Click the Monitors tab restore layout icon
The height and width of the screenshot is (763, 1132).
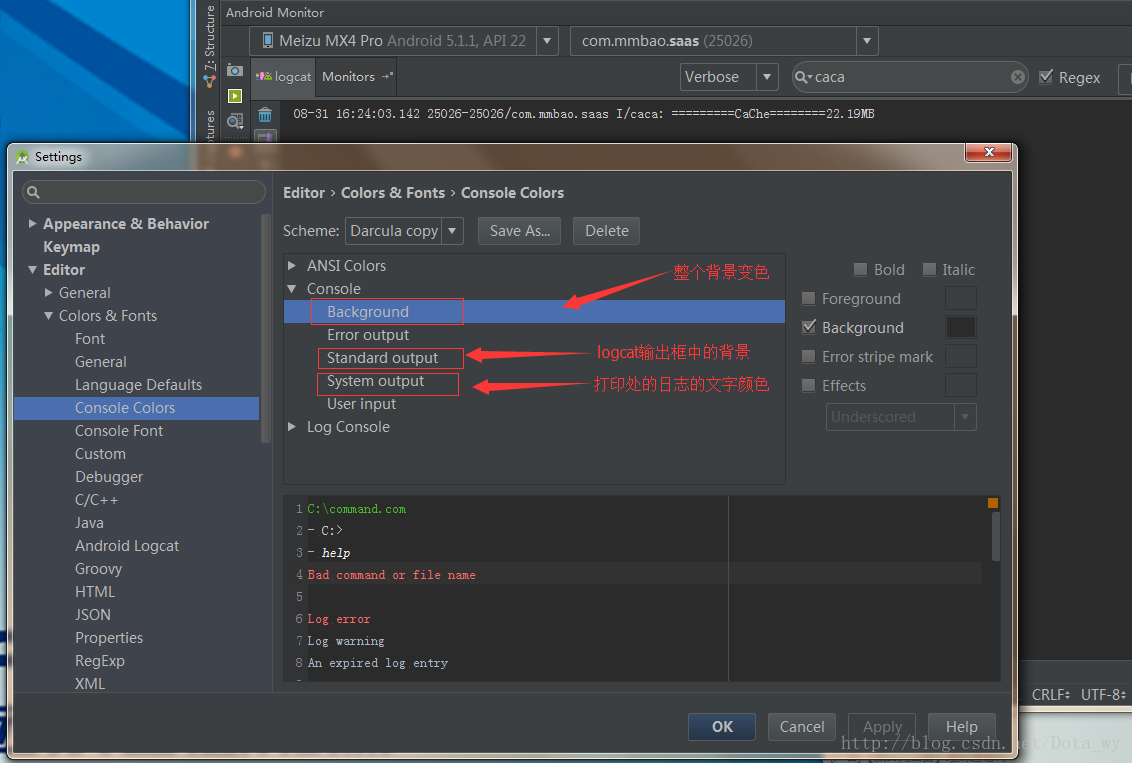[x=387, y=76]
